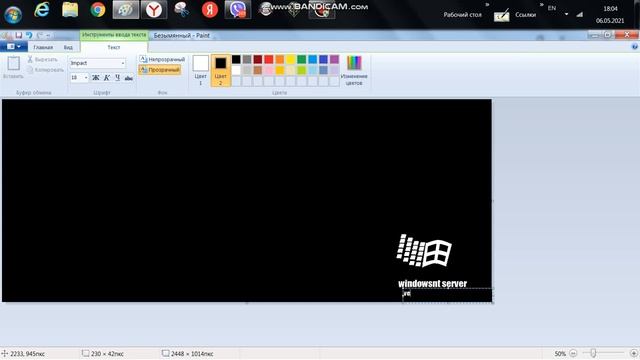Expand the customize quick access toolbar arrow

[49, 36]
